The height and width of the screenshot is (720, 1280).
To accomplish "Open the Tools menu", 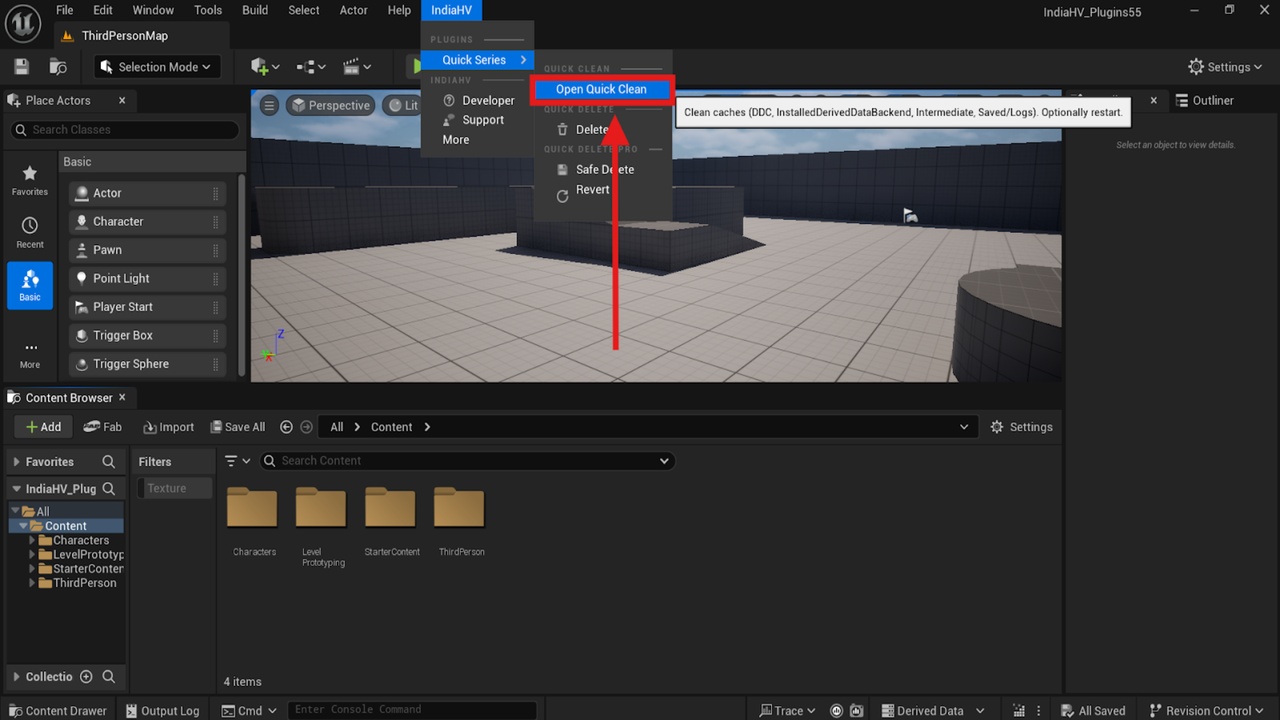I will coord(208,10).
